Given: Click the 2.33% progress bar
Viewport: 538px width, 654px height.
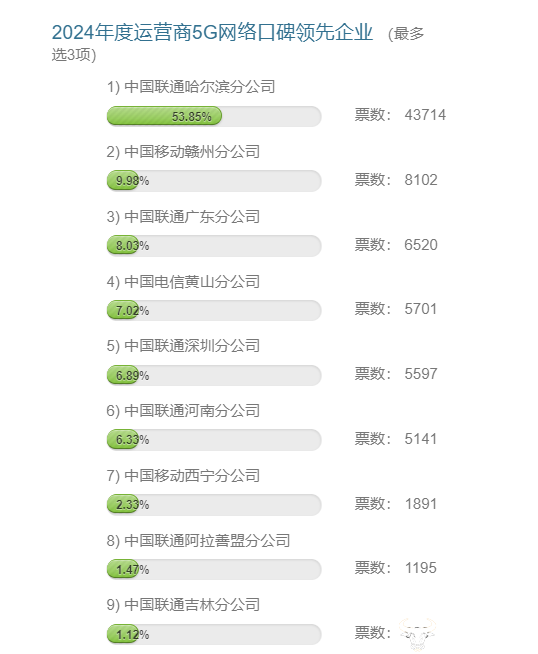Looking at the screenshot, I should click(214, 505).
